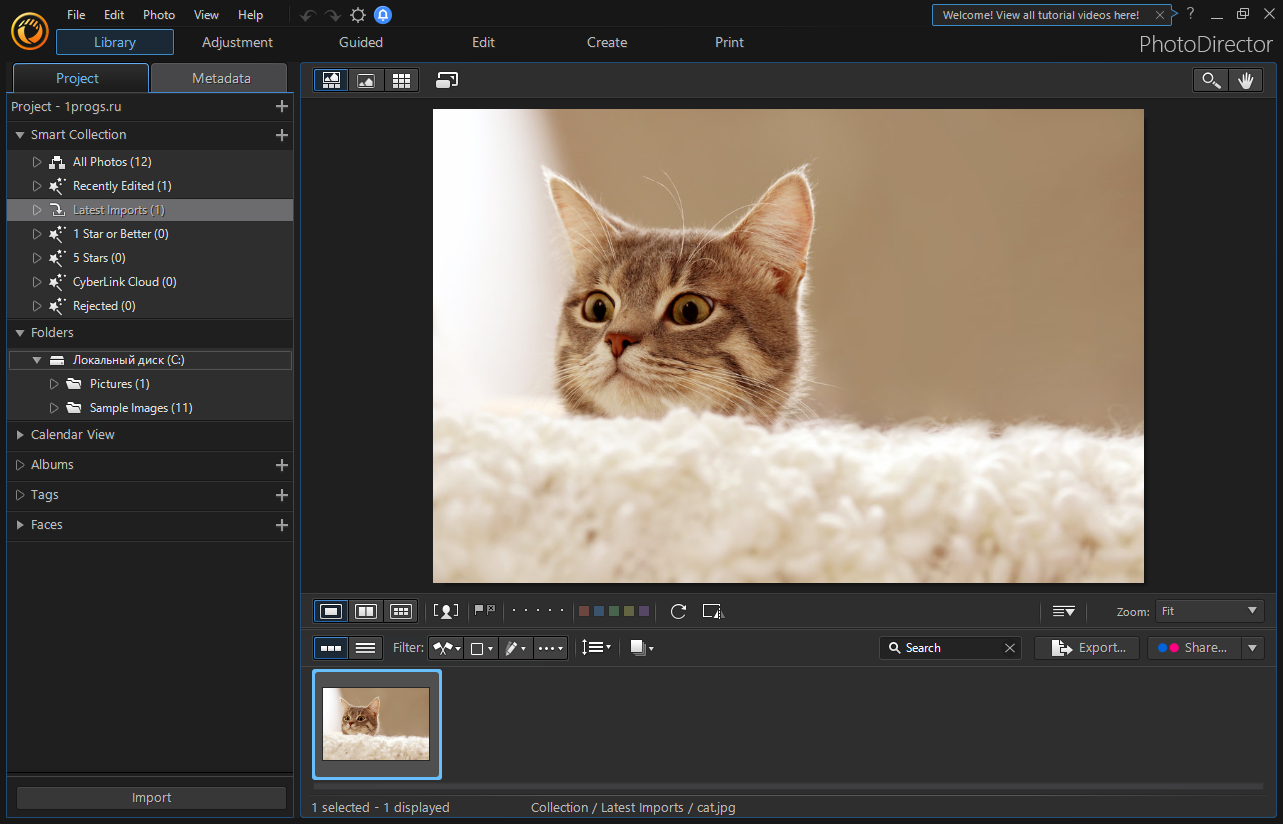Click the face tagging icon
The height and width of the screenshot is (824, 1283).
point(446,611)
